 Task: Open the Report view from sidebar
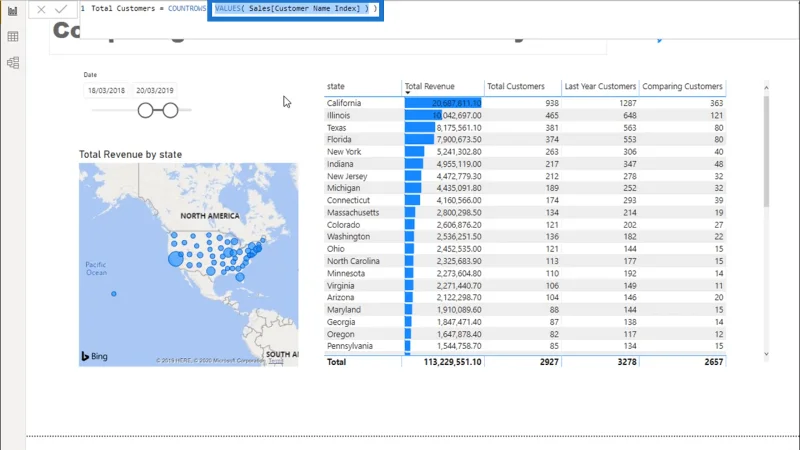(13, 11)
